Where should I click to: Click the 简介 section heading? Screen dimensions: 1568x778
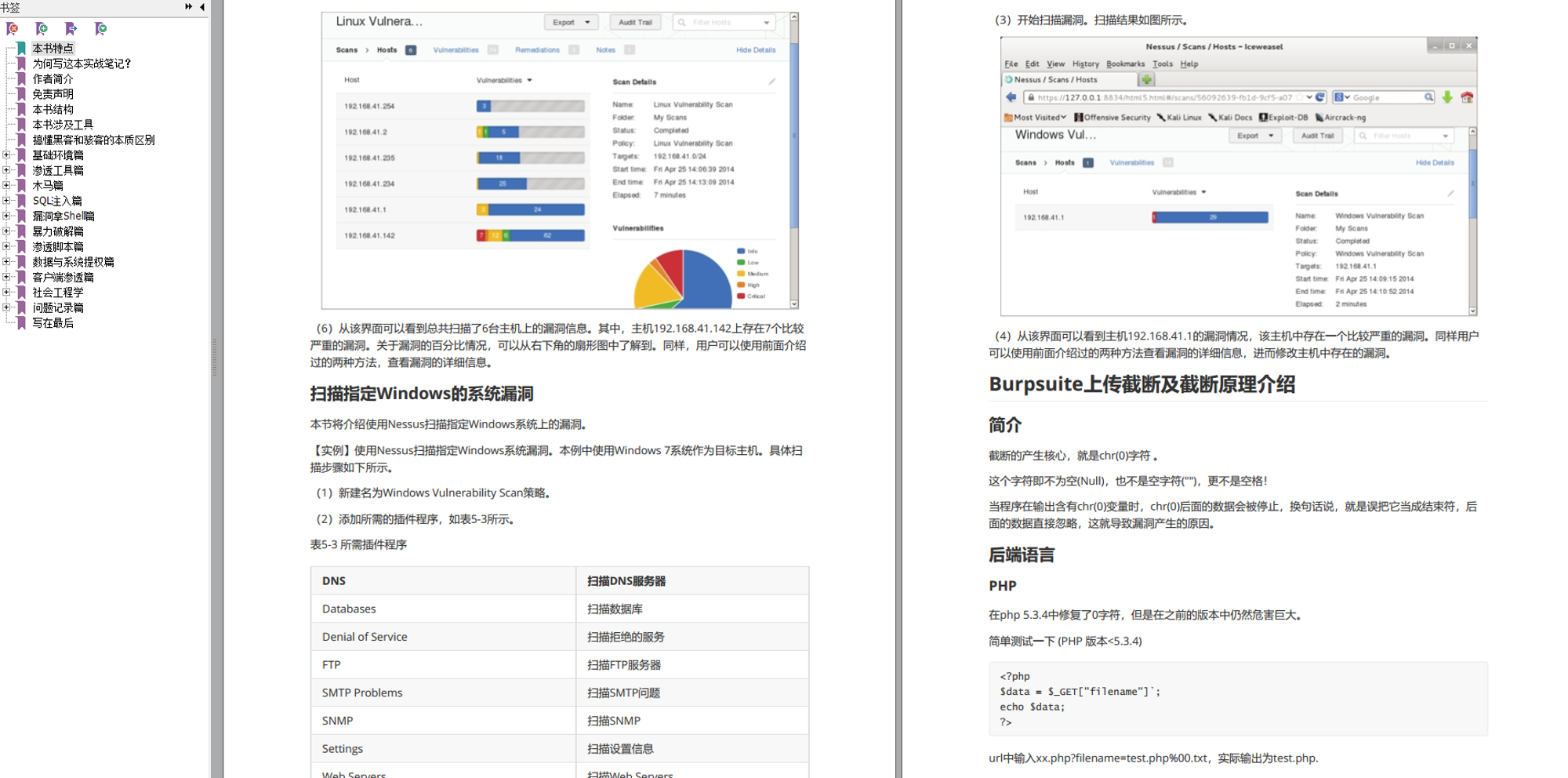1005,425
